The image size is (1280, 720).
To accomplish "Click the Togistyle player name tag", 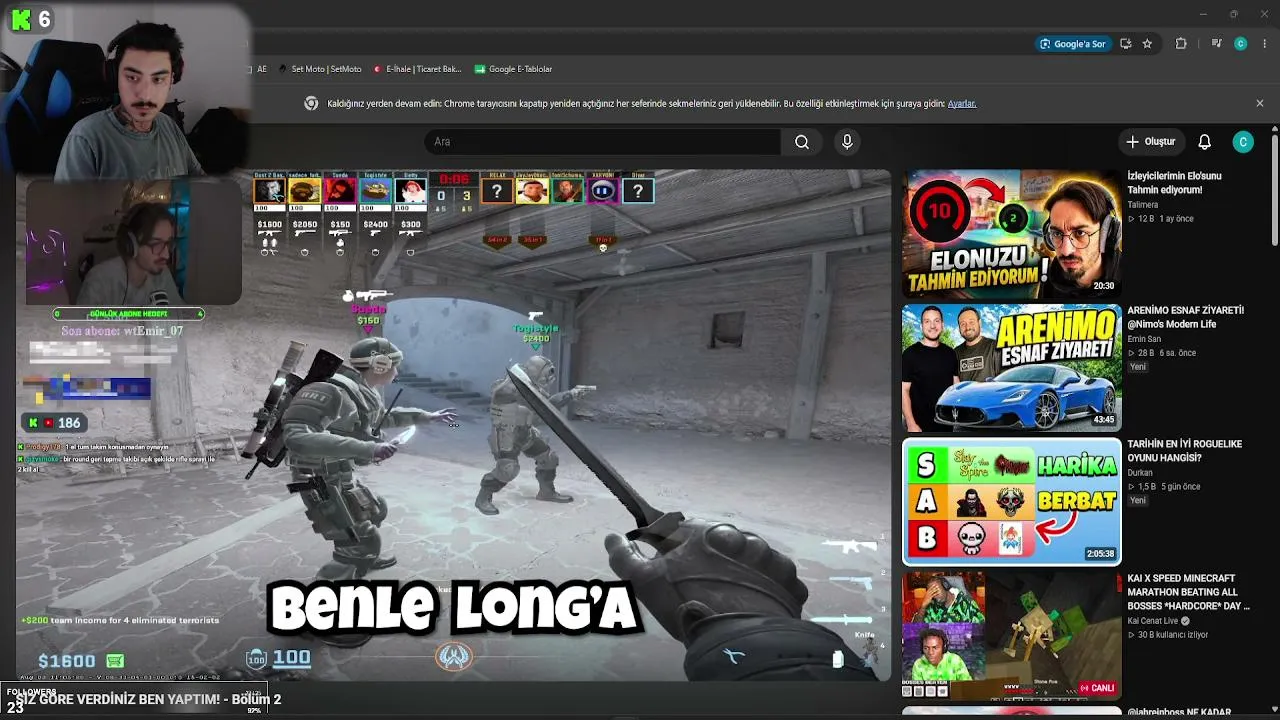I will pyautogui.click(x=536, y=328).
